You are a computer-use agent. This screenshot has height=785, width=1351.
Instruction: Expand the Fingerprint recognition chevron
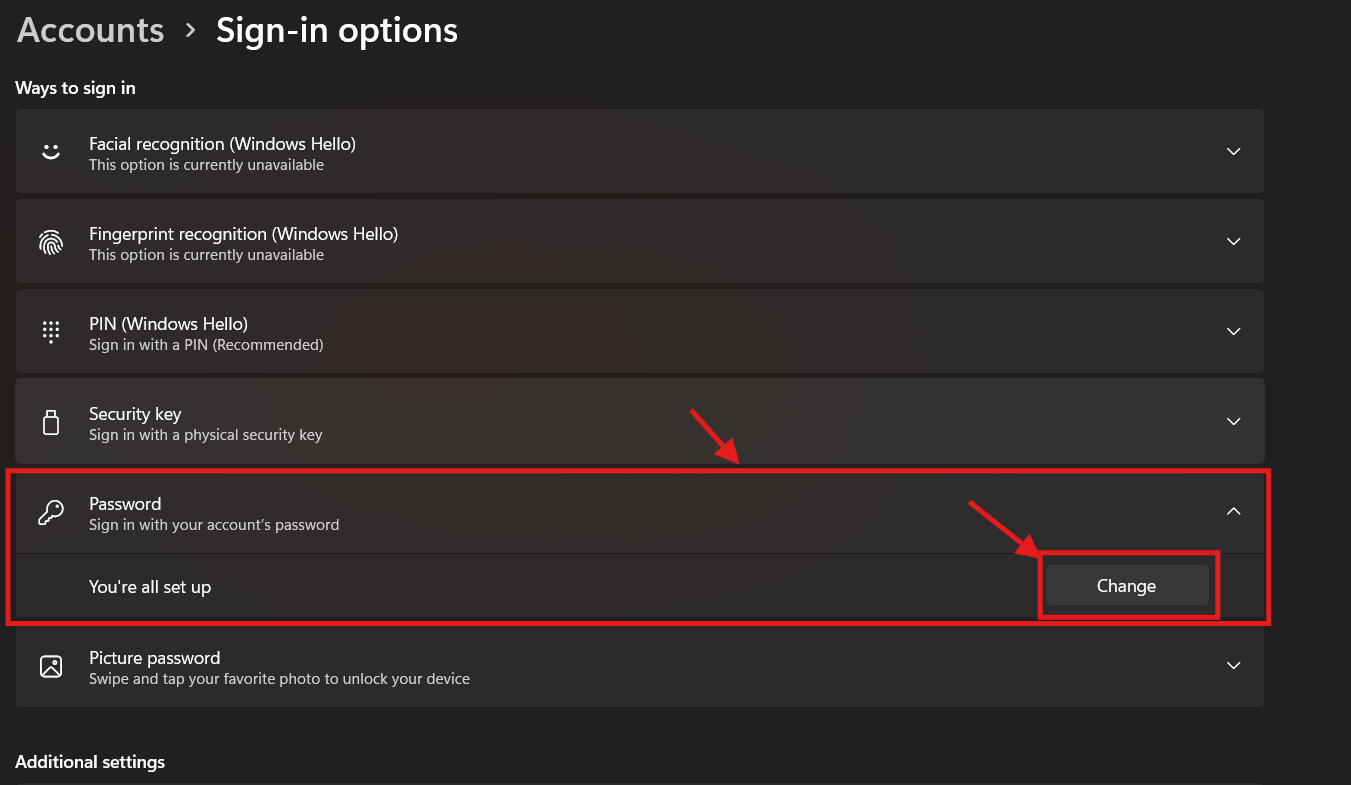pyautogui.click(x=1234, y=242)
